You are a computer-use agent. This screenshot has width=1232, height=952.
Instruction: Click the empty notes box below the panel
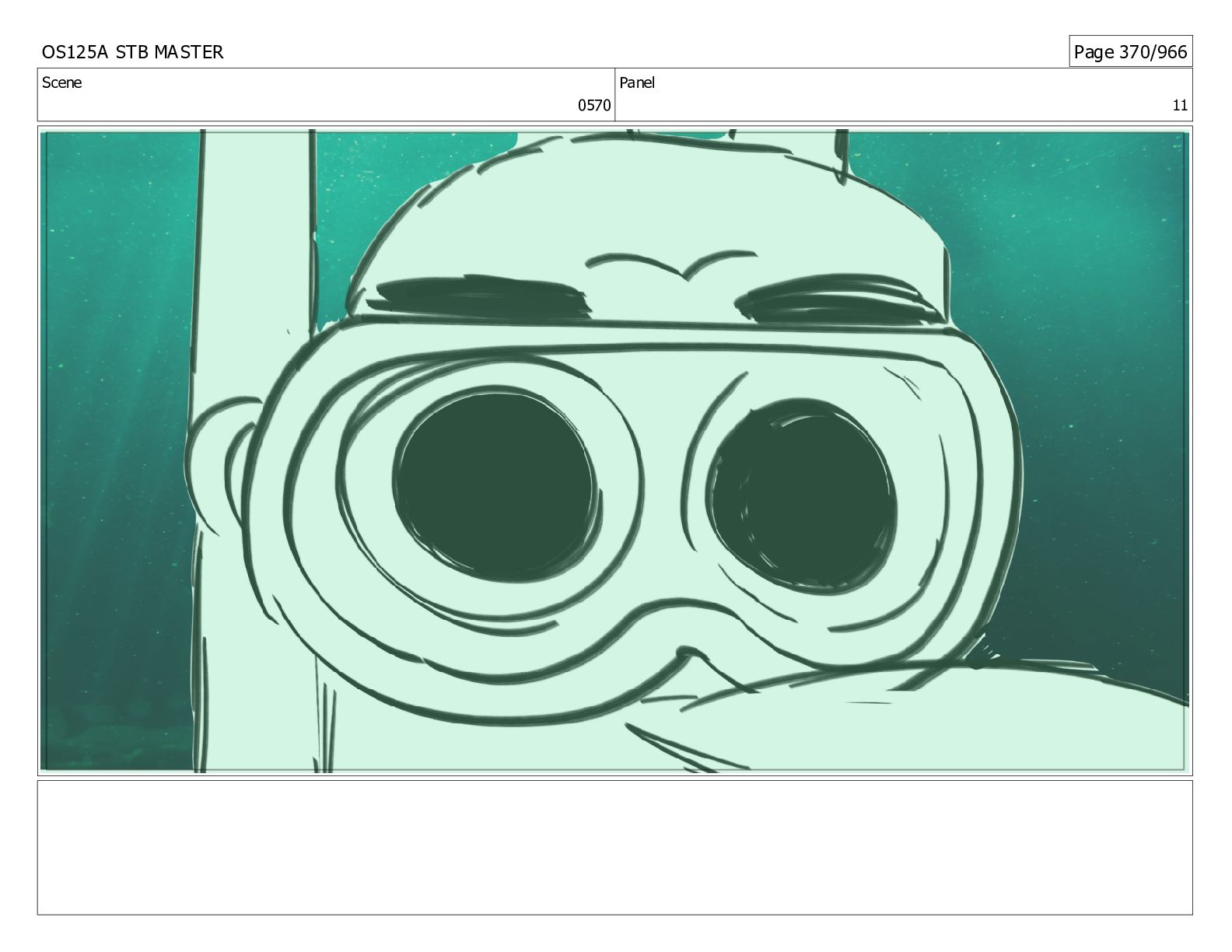614,847
